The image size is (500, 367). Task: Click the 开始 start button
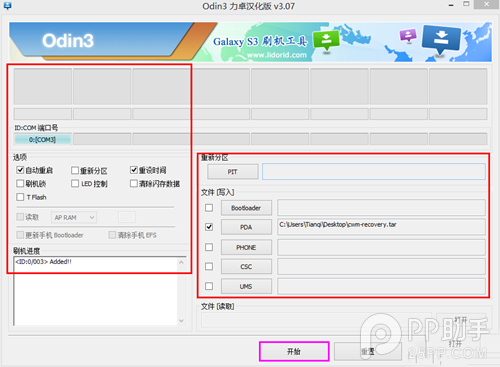(x=294, y=351)
